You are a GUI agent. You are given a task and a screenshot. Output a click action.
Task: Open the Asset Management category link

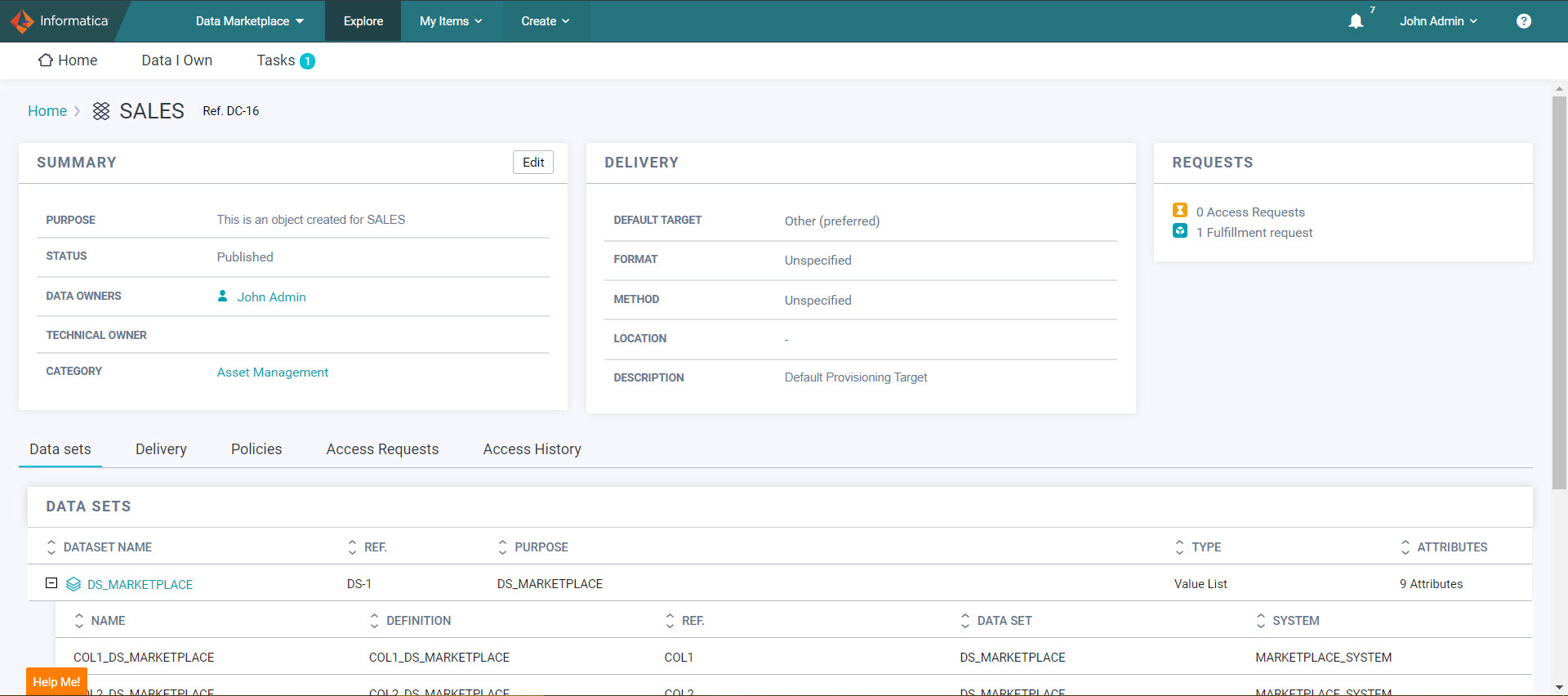click(273, 373)
